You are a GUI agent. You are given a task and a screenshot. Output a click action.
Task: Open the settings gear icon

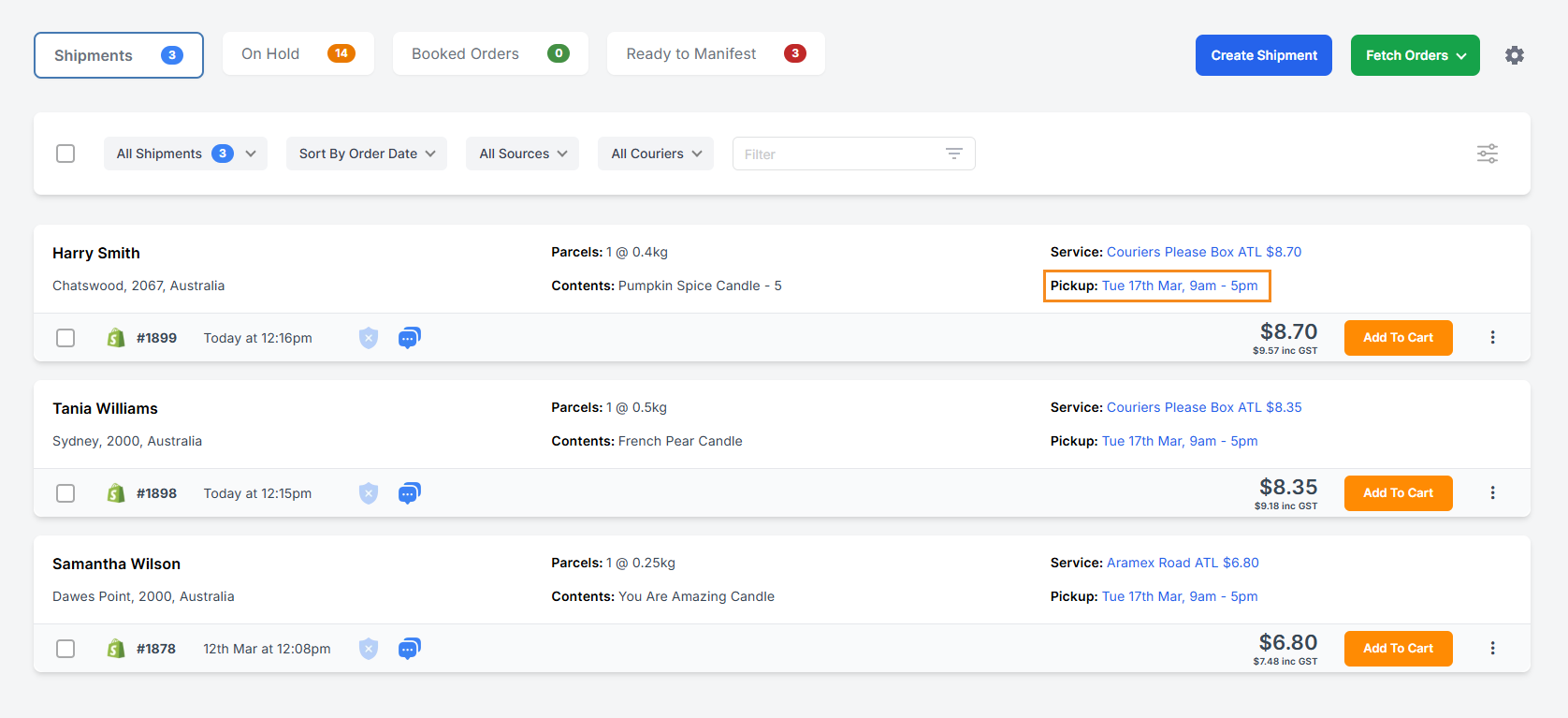coord(1514,55)
